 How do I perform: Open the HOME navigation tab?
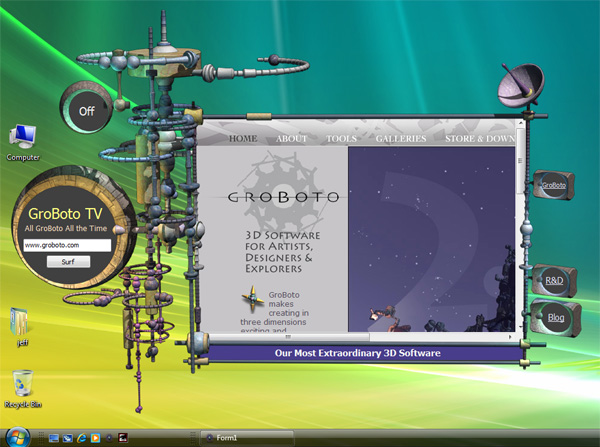click(243, 139)
